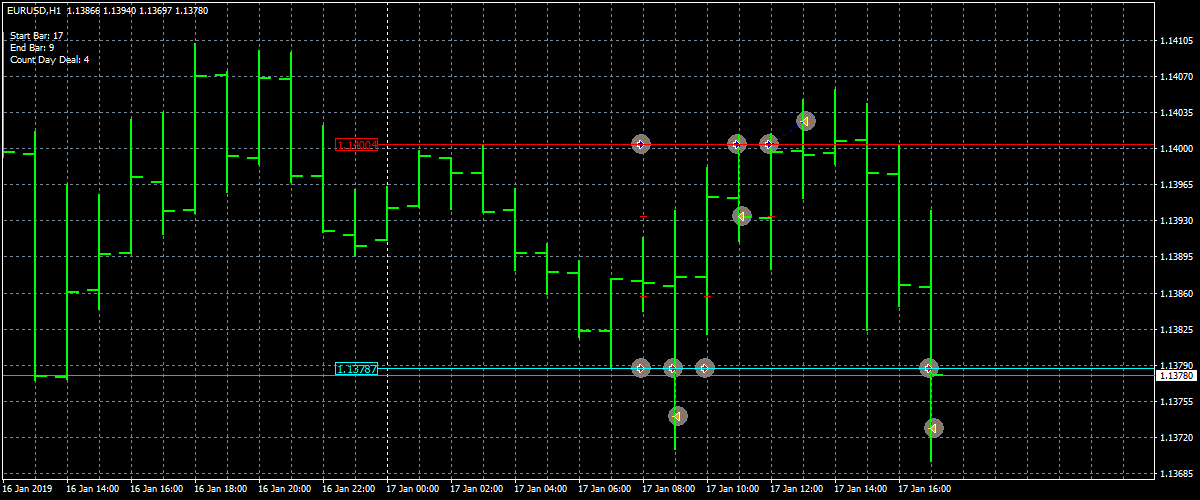Click the red-line order marker at 17 Jan 12:00
Image resolution: width=1200 pixels, height=500 pixels.
click(768, 144)
